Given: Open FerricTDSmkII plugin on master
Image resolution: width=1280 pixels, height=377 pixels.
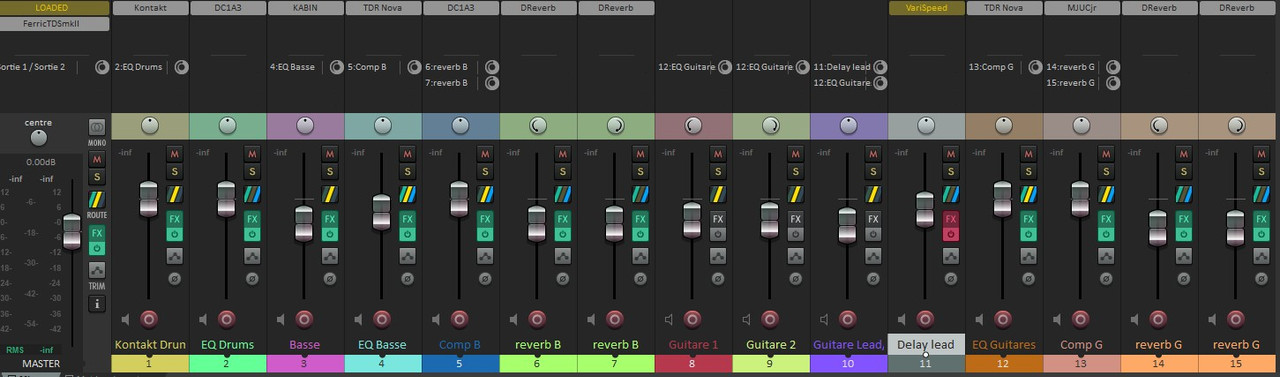Looking at the screenshot, I should (x=54, y=24).
